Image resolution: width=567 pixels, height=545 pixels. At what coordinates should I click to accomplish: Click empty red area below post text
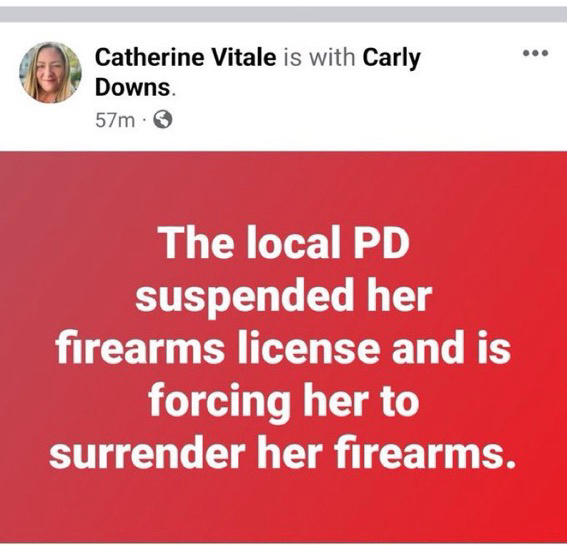284,506
